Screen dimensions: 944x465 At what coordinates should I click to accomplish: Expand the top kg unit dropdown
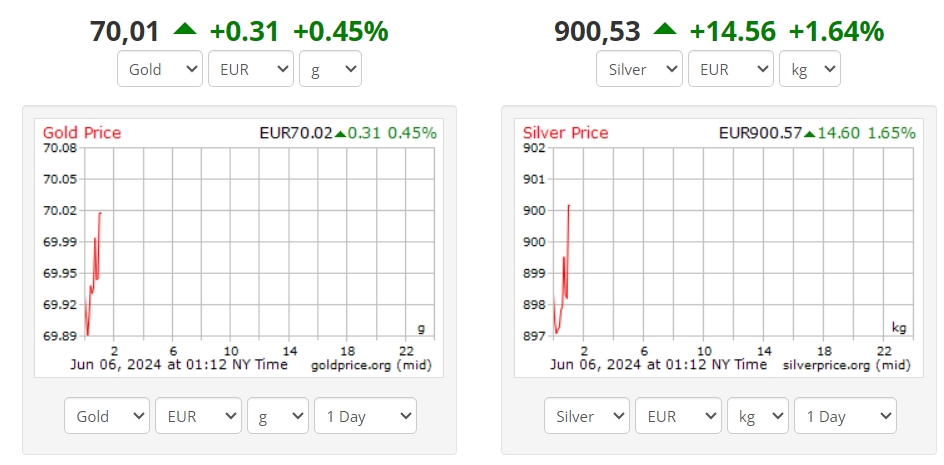click(810, 69)
